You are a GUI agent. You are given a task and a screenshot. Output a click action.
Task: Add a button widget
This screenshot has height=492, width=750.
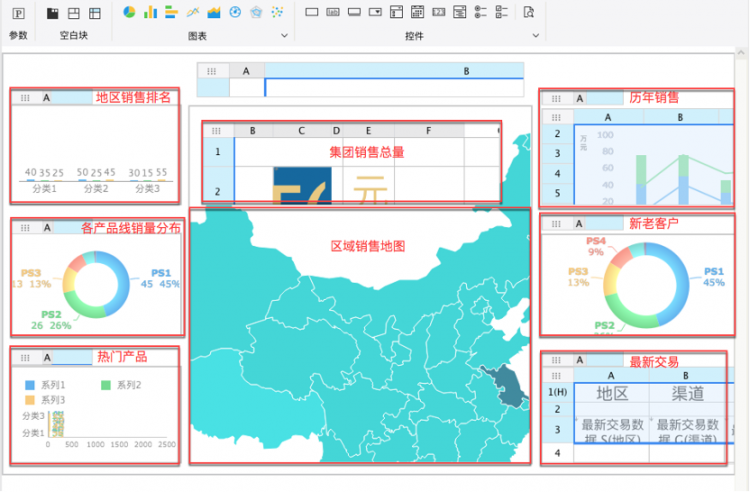pyautogui.click(x=354, y=12)
